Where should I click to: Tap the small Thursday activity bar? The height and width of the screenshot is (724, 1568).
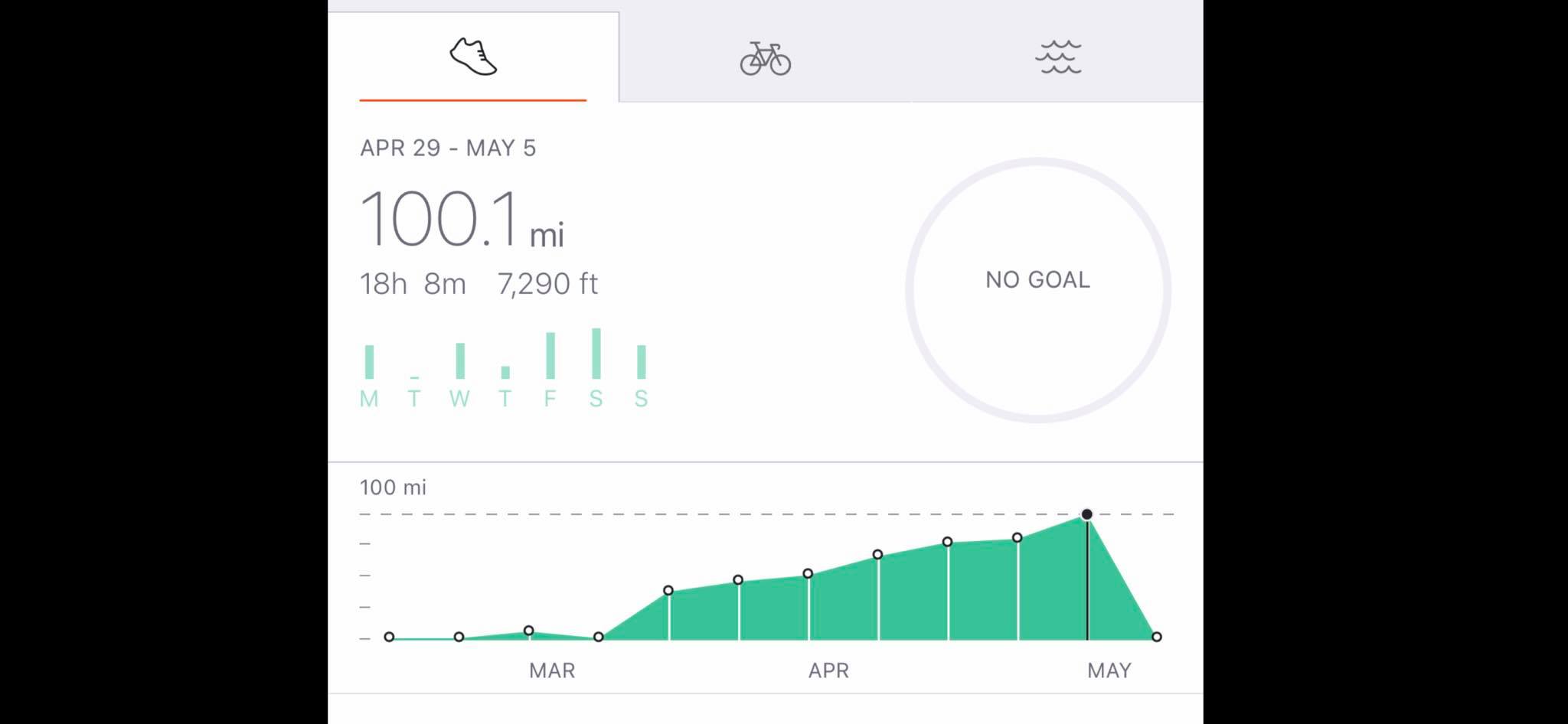click(x=505, y=372)
